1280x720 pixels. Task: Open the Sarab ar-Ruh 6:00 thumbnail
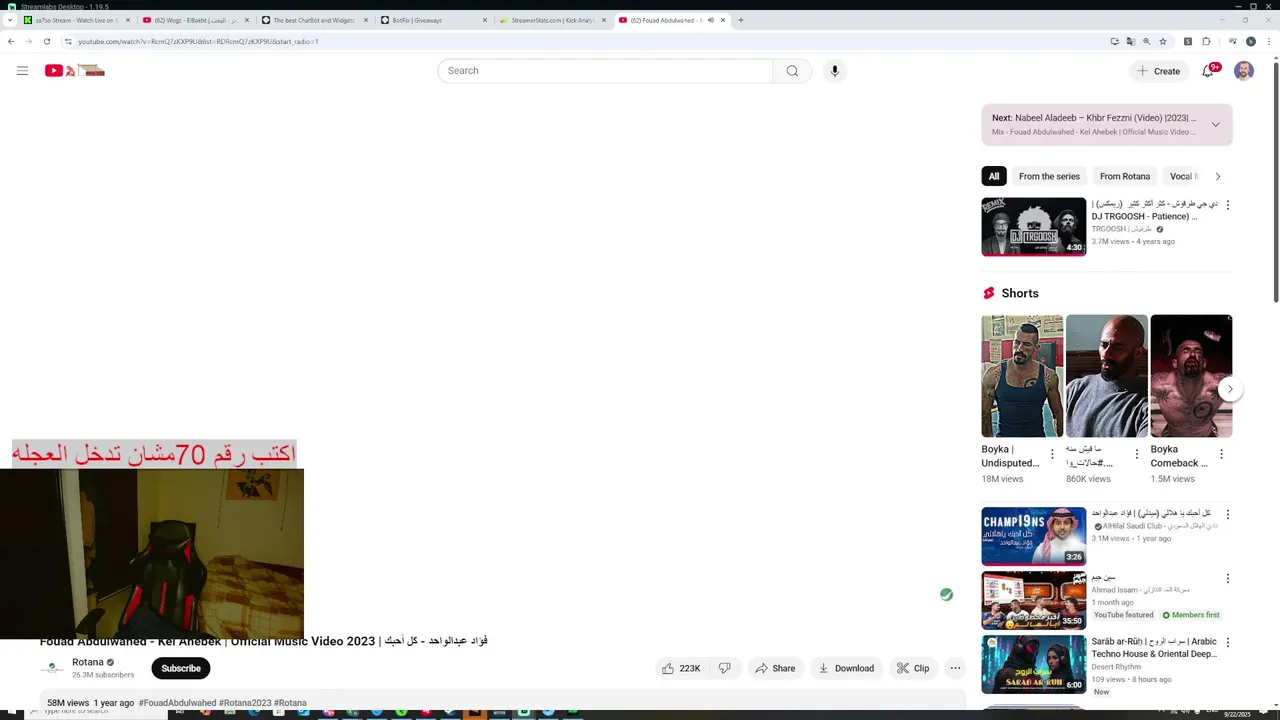[x=1034, y=665]
